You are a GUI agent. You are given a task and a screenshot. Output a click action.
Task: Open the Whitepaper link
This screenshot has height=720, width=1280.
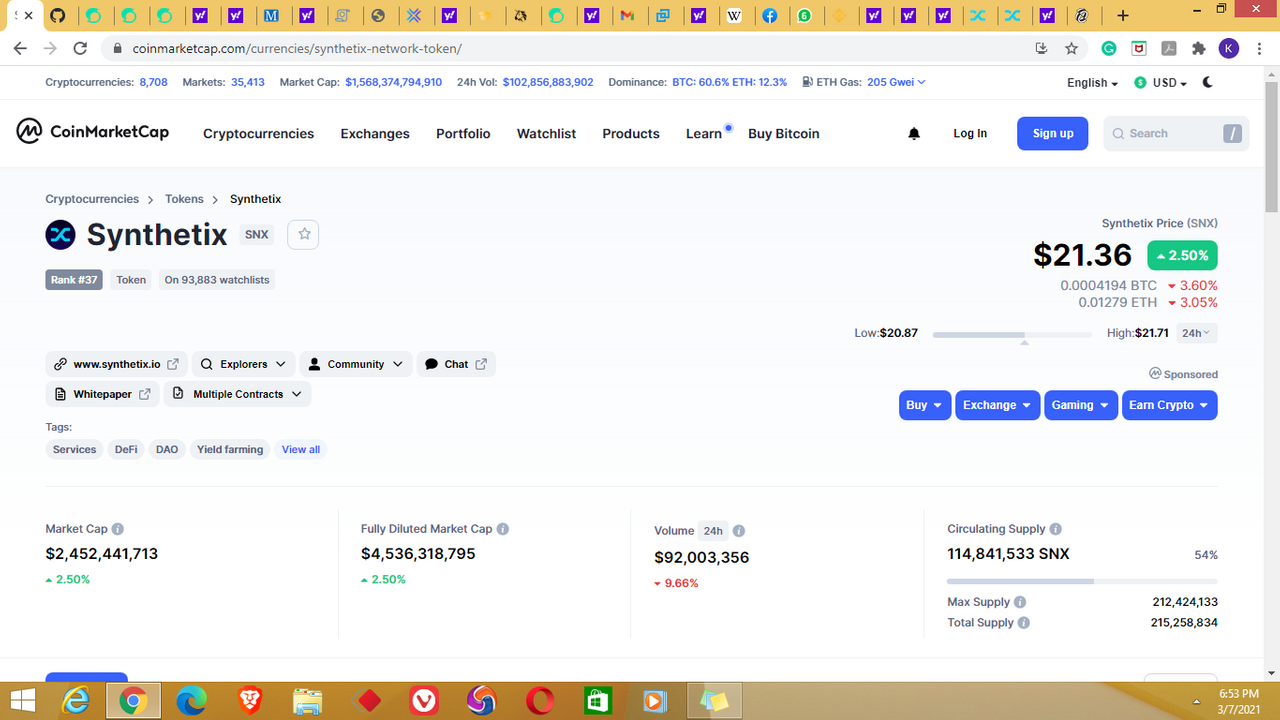(x=103, y=394)
